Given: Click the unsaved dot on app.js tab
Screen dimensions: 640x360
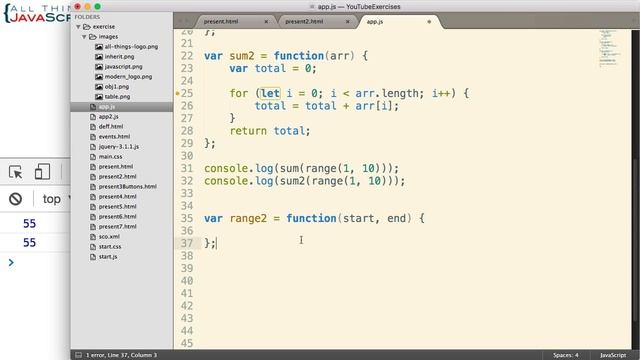Looking at the screenshot, I should [x=429, y=22].
